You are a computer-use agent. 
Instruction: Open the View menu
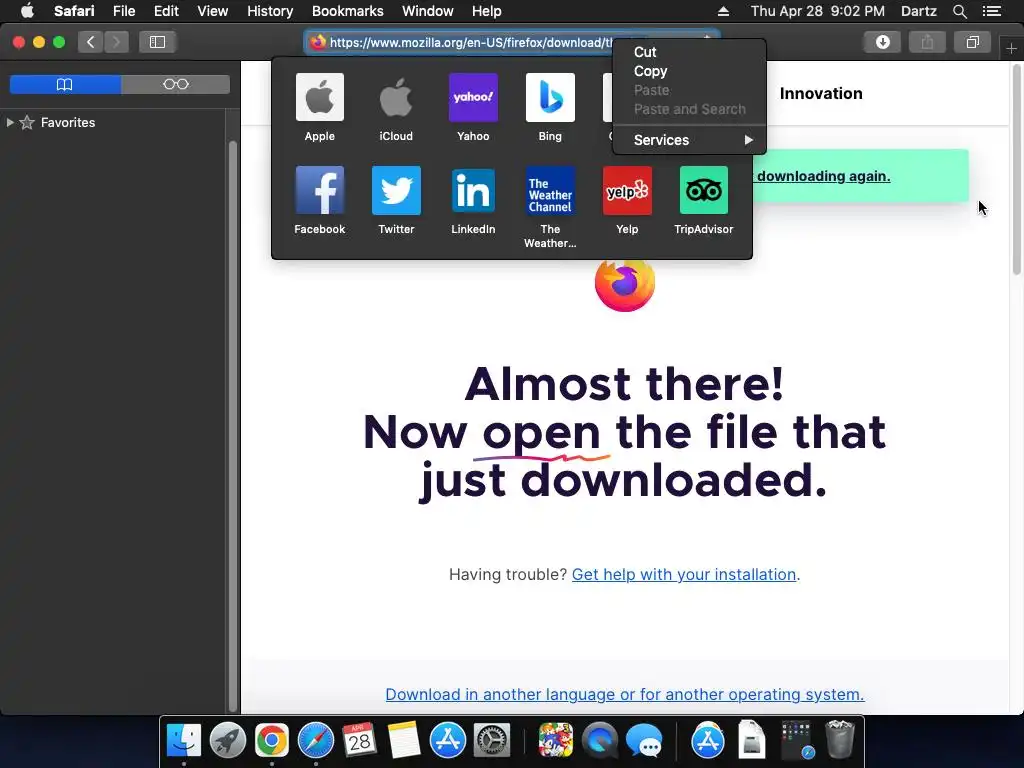(x=213, y=11)
